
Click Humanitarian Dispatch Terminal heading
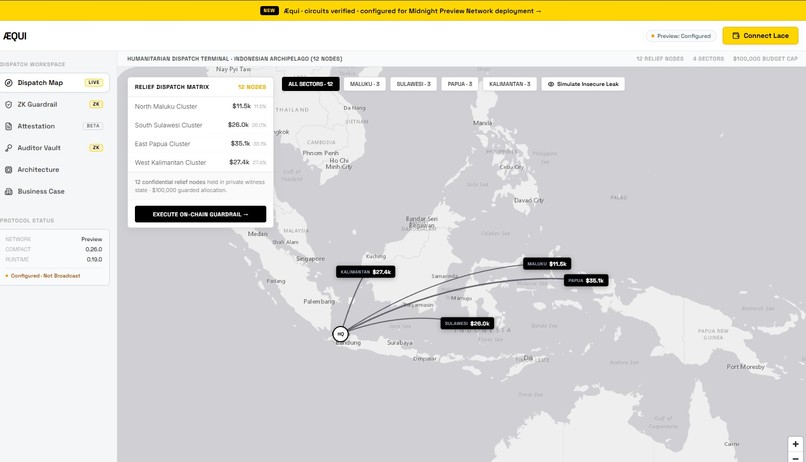(234, 59)
